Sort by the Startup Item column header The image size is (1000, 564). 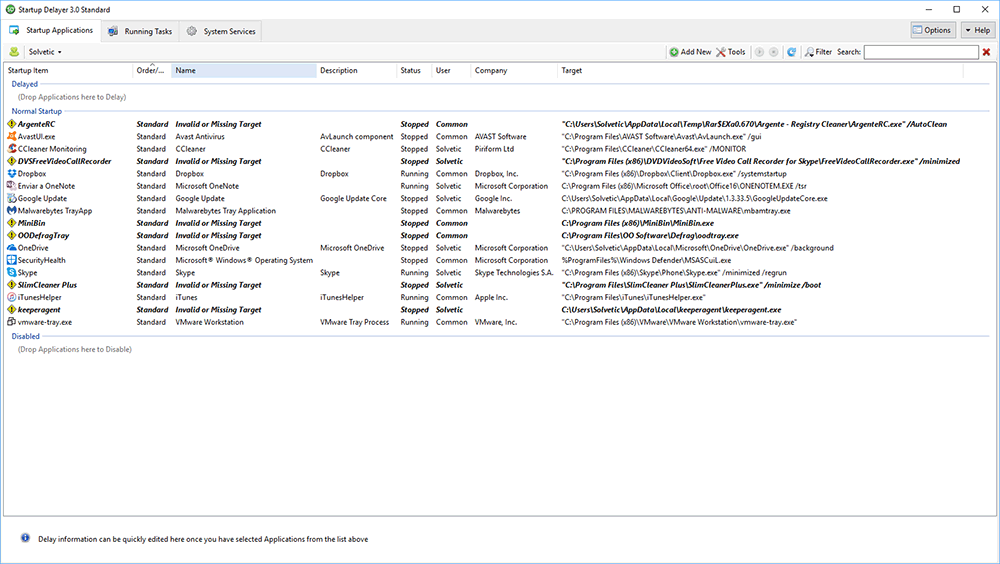pyautogui.click(x=68, y=70)
